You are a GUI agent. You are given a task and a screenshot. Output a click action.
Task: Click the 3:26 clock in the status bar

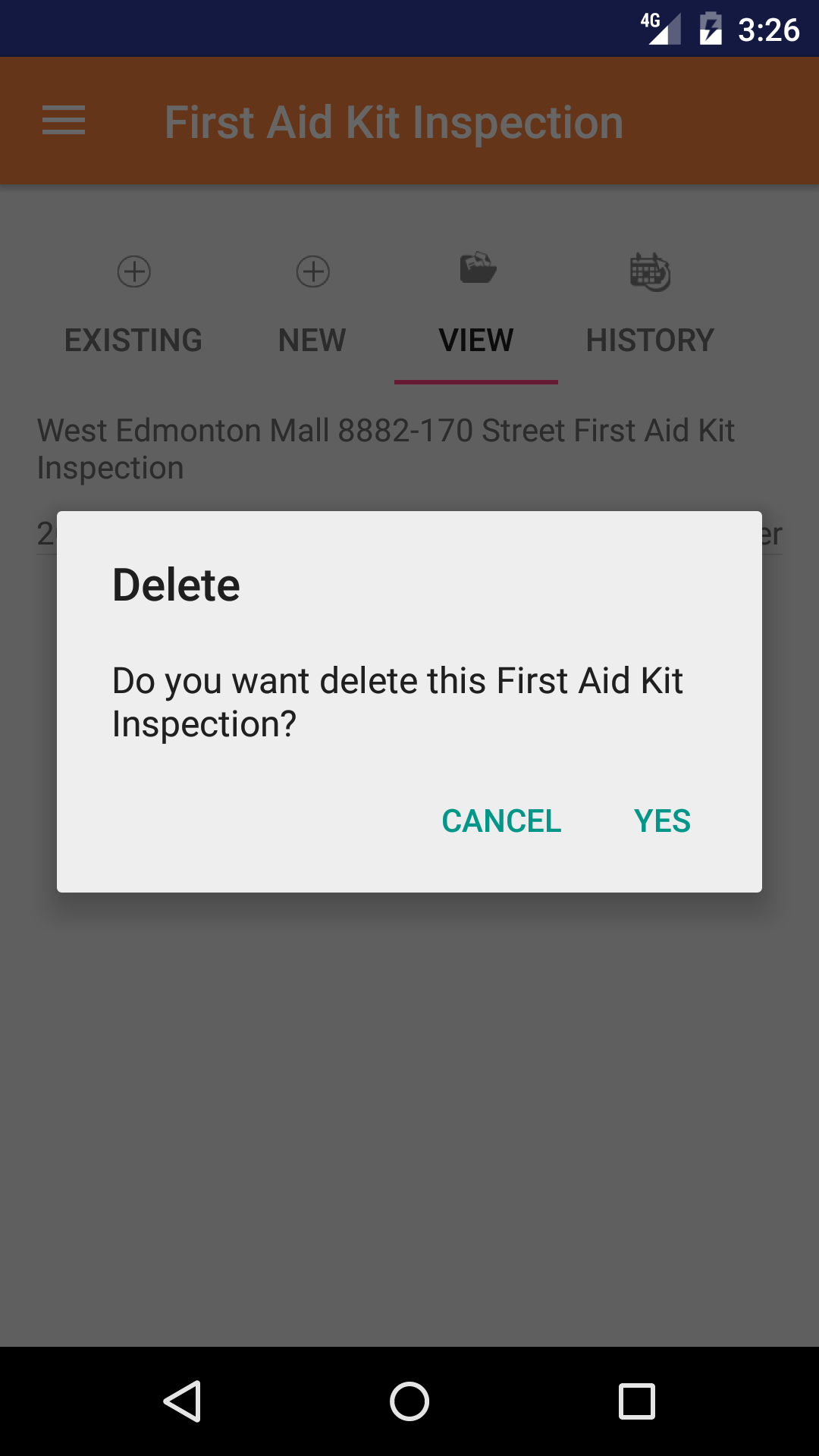(768, 30)
